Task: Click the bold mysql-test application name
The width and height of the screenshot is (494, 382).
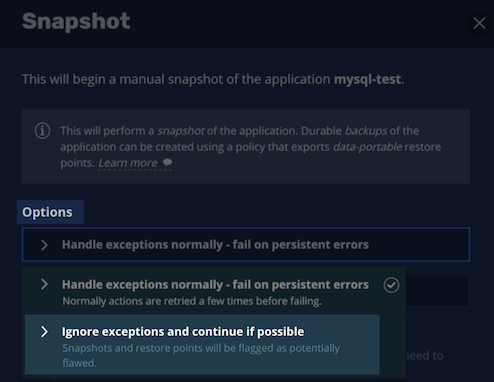Action: coord(367,79)
